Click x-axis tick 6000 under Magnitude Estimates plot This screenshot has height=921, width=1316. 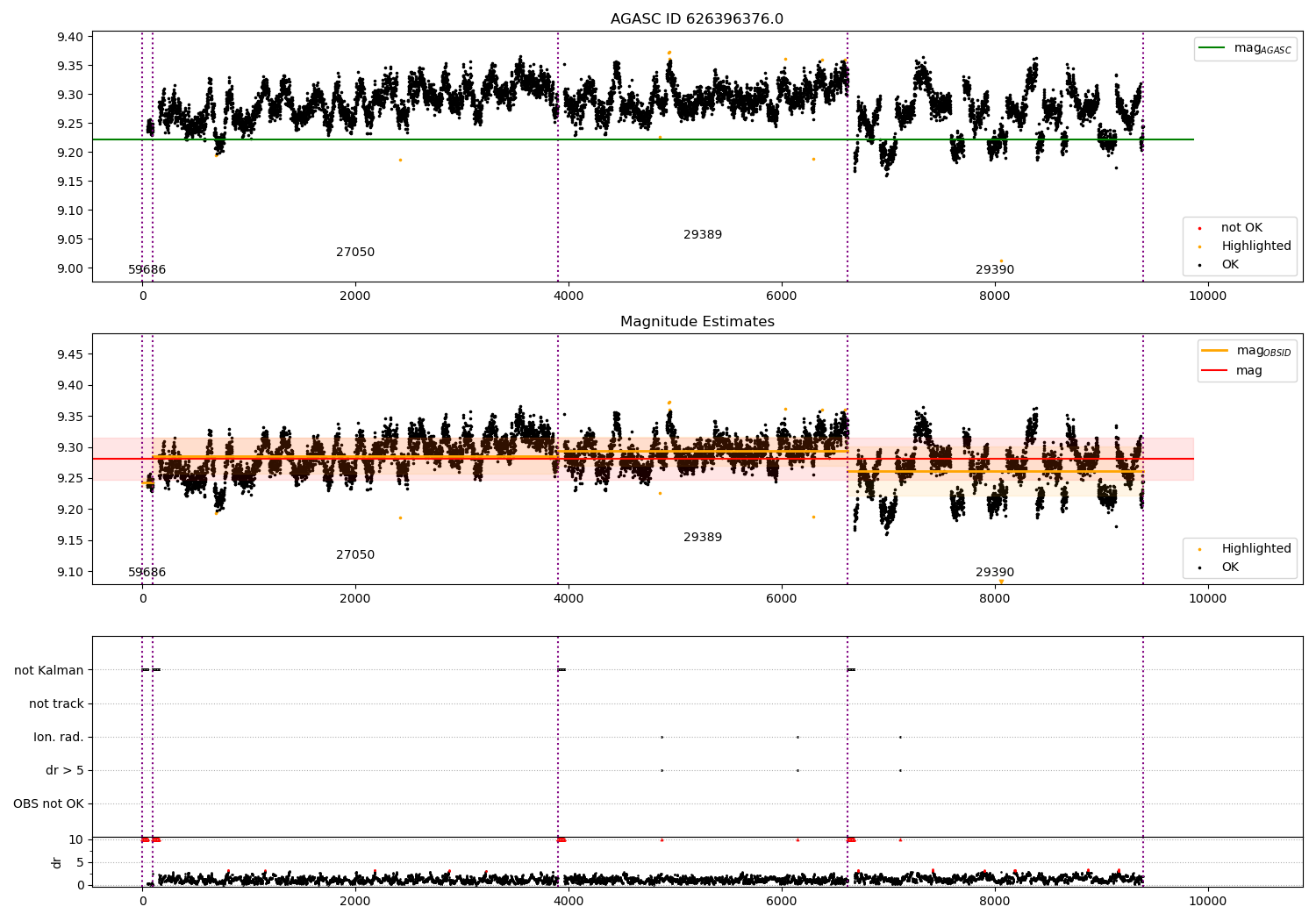(782, 599)
